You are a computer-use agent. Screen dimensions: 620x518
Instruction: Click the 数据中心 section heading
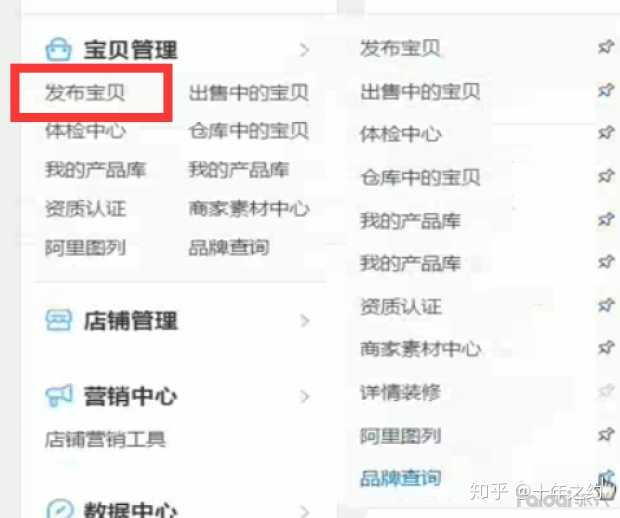tap(130, 510)
